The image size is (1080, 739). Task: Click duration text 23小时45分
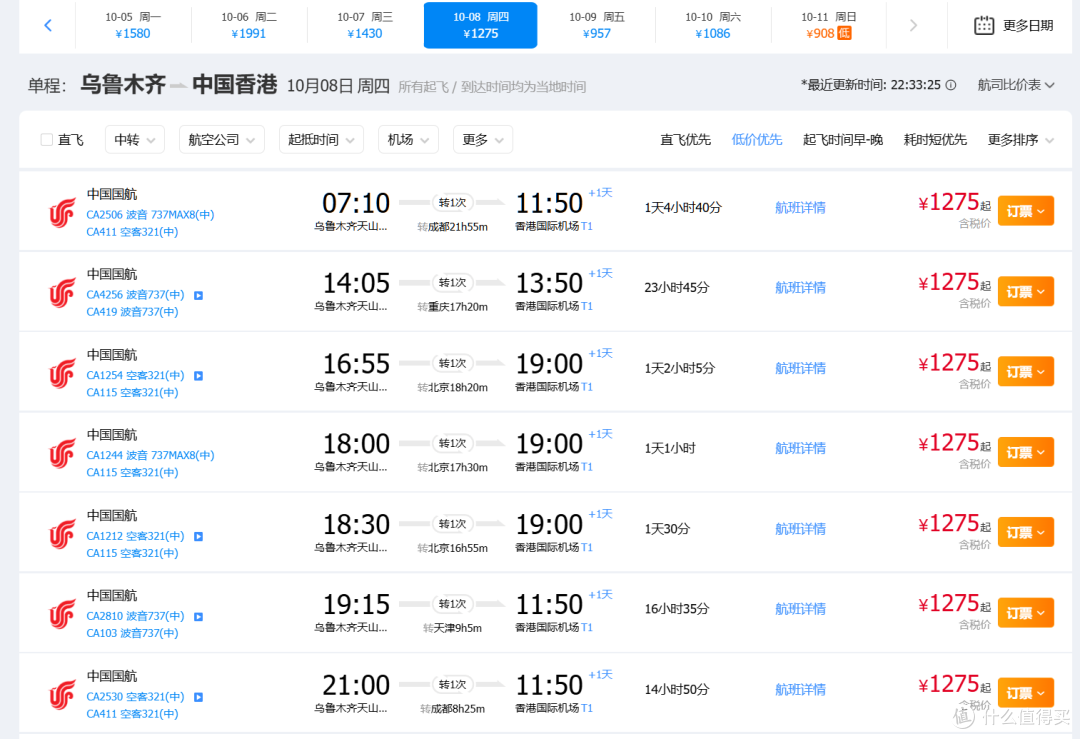(x=676, y=288)
